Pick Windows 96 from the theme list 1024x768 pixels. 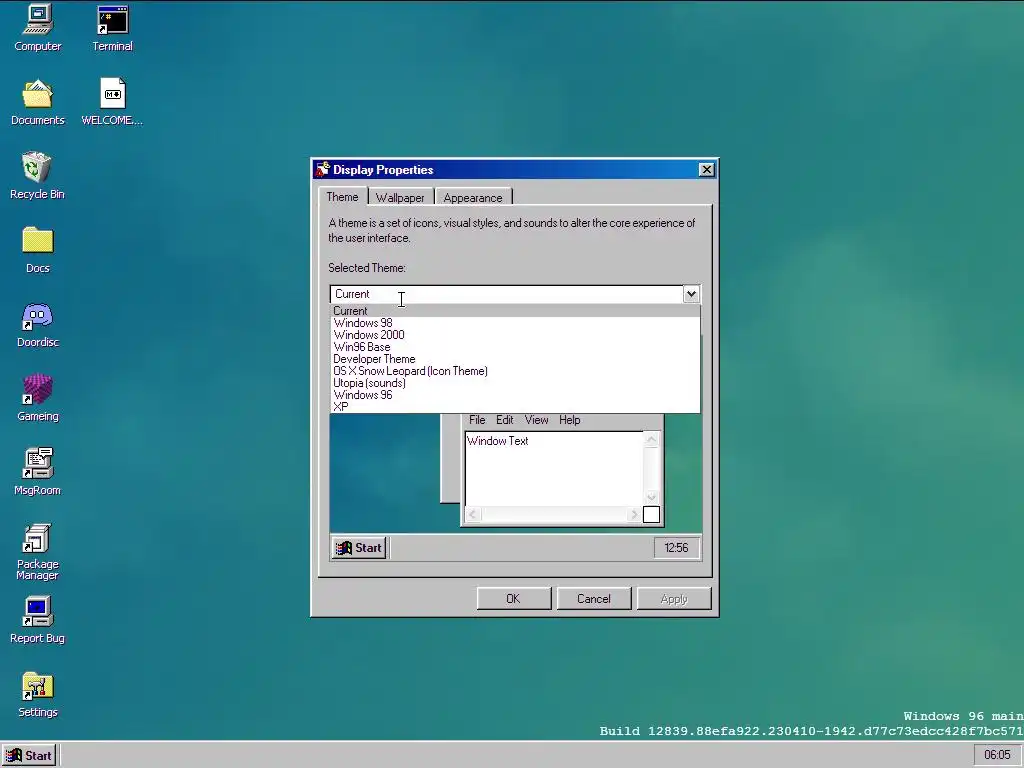point(515,395)
